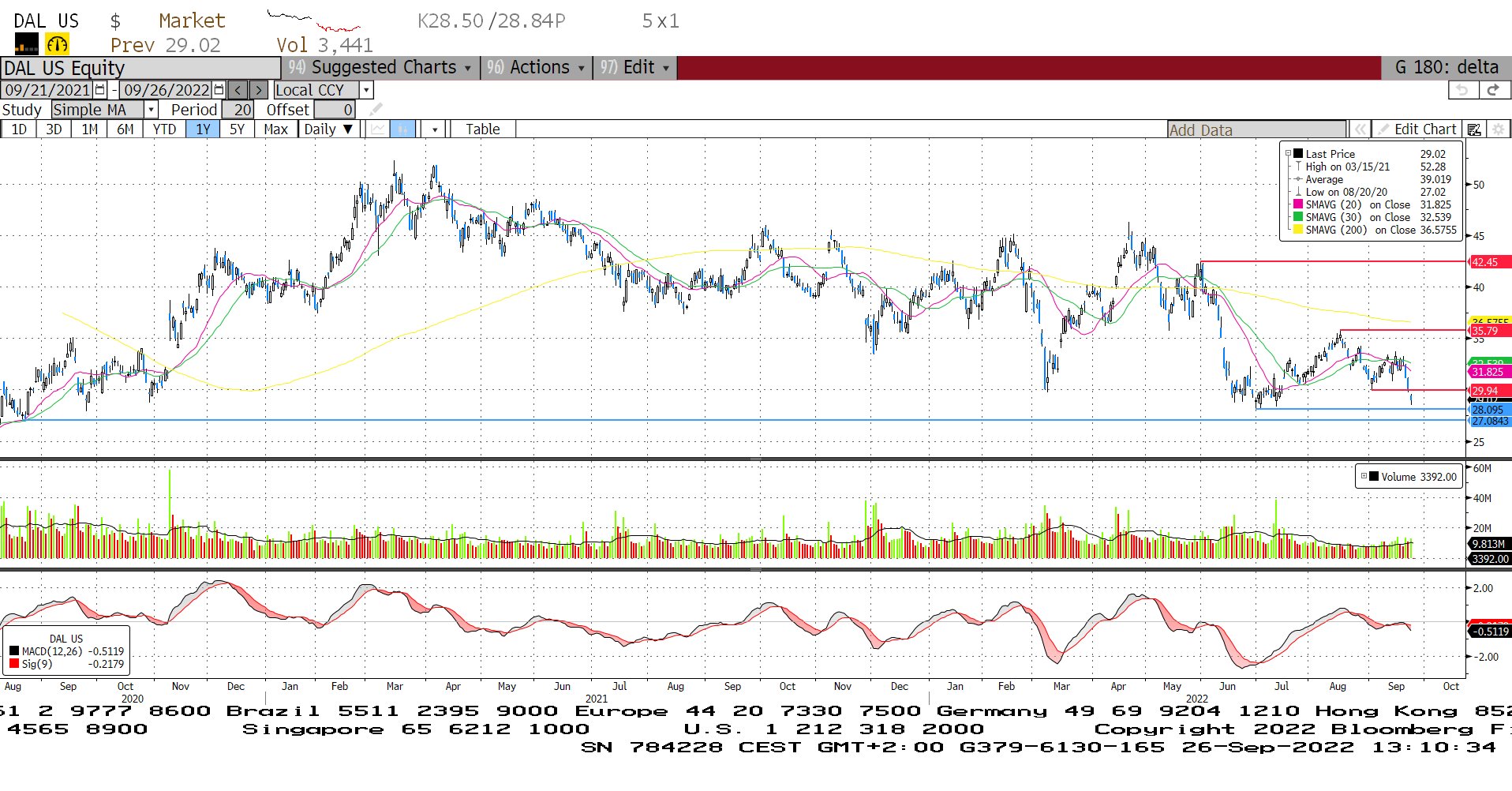Select 1D time range tab
This screenshot has height=791, width=1512.
point(19,129)
